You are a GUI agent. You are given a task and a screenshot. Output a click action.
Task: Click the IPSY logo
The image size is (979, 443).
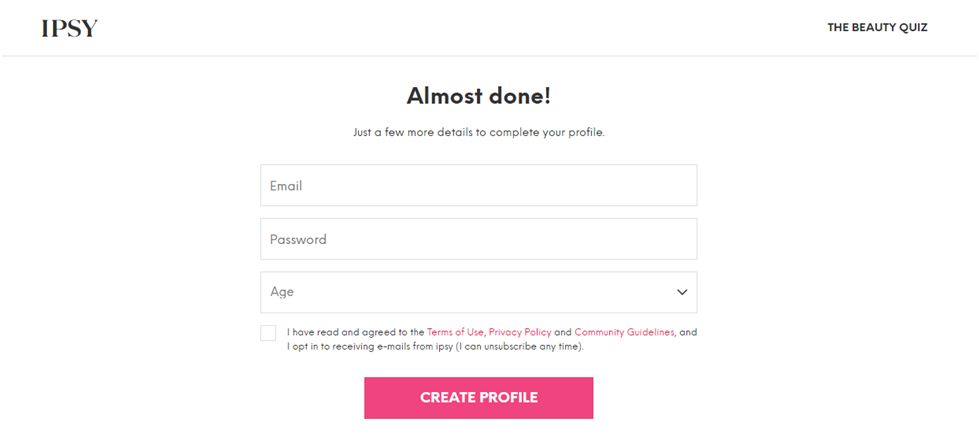(x=70, y=28)
